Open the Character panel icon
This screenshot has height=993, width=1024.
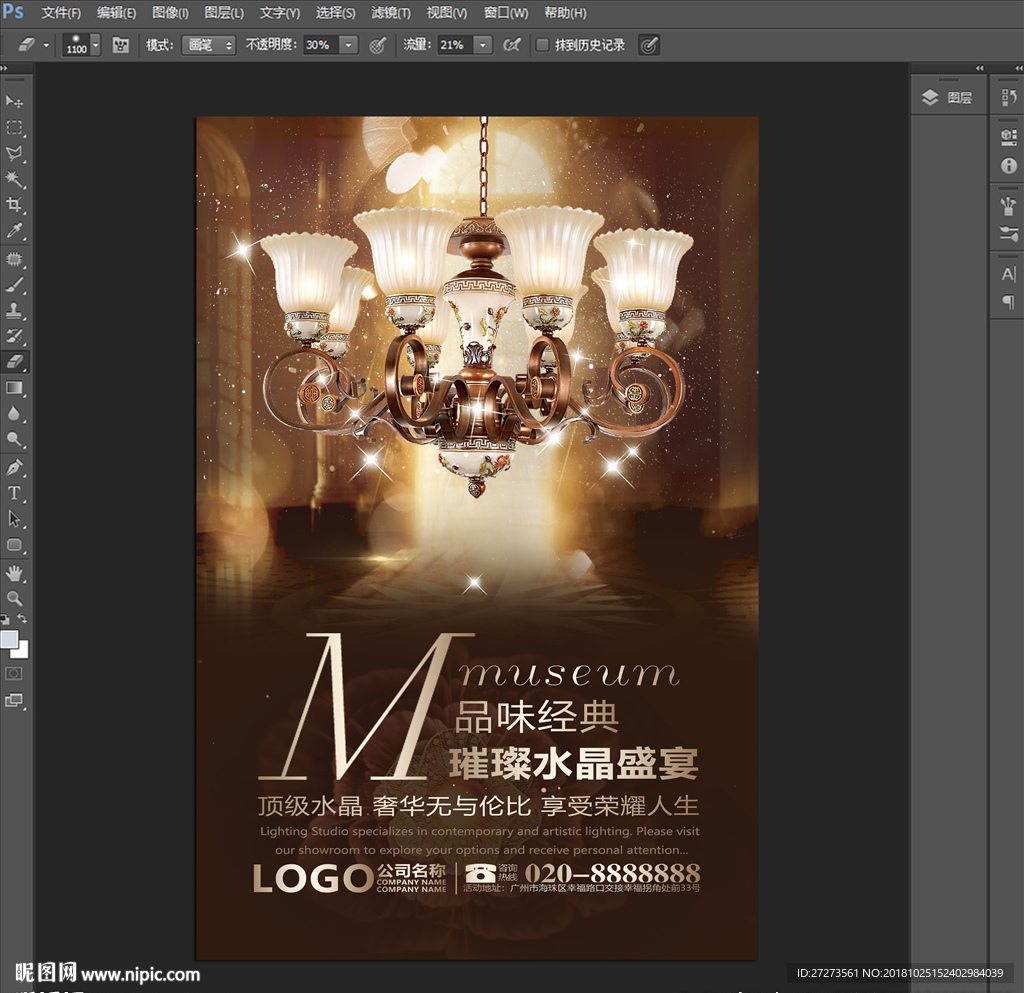pyautogui.click(x=1008, y=274)
